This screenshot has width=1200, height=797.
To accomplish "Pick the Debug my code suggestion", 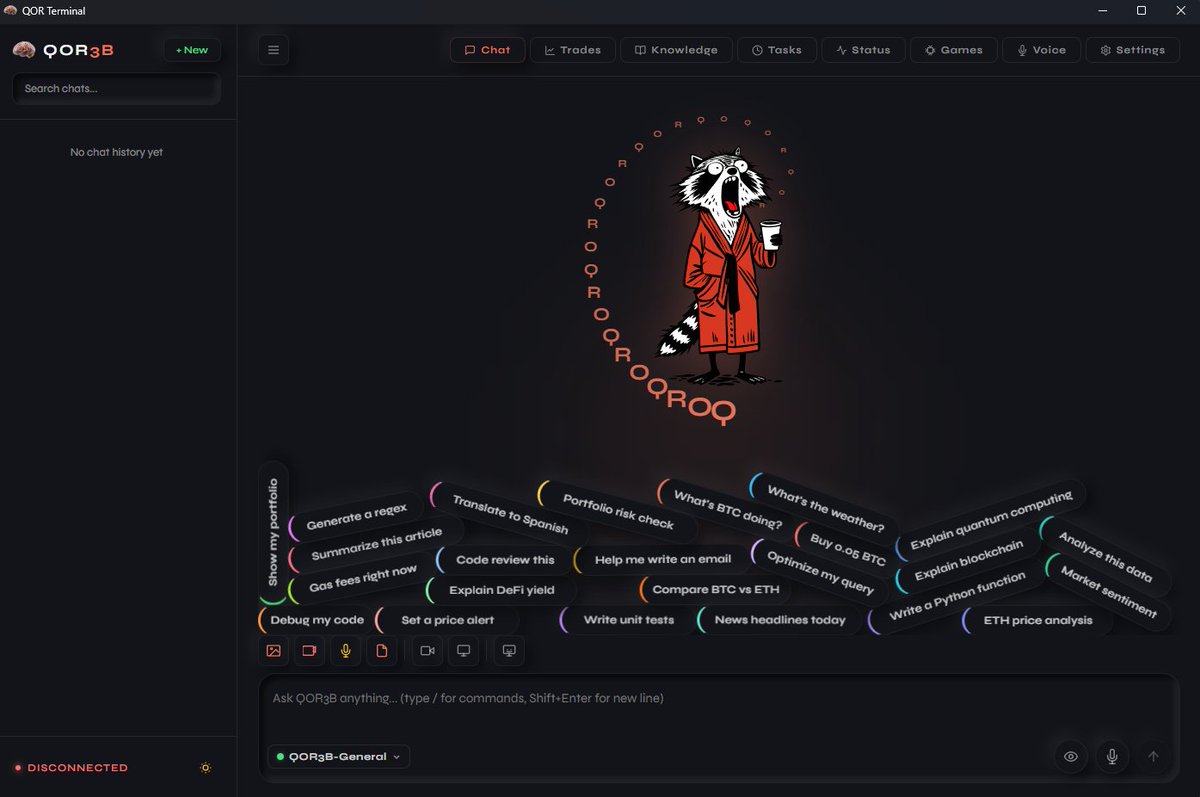I will pos(316,620).
